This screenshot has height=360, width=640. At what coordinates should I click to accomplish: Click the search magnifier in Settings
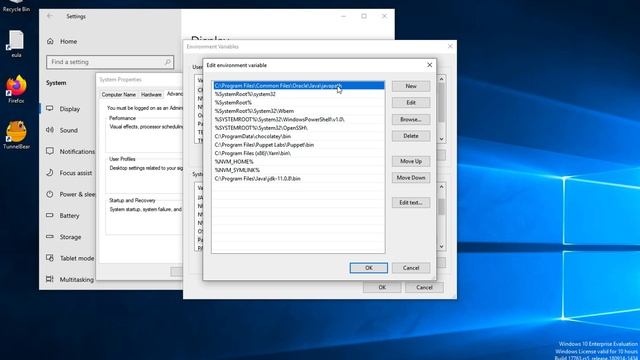pos(167,62)
